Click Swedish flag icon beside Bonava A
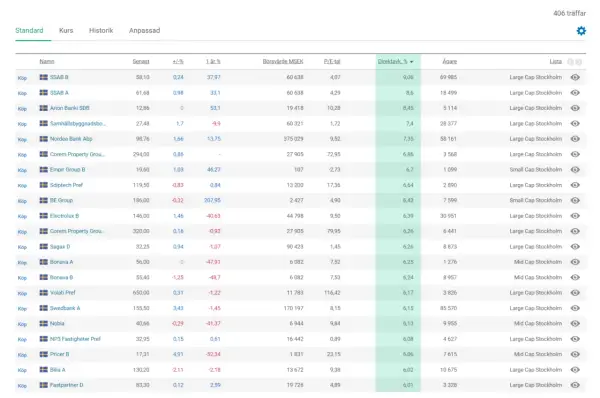Image resolution: width=600 pixels, height=398 pixels. 44,262
